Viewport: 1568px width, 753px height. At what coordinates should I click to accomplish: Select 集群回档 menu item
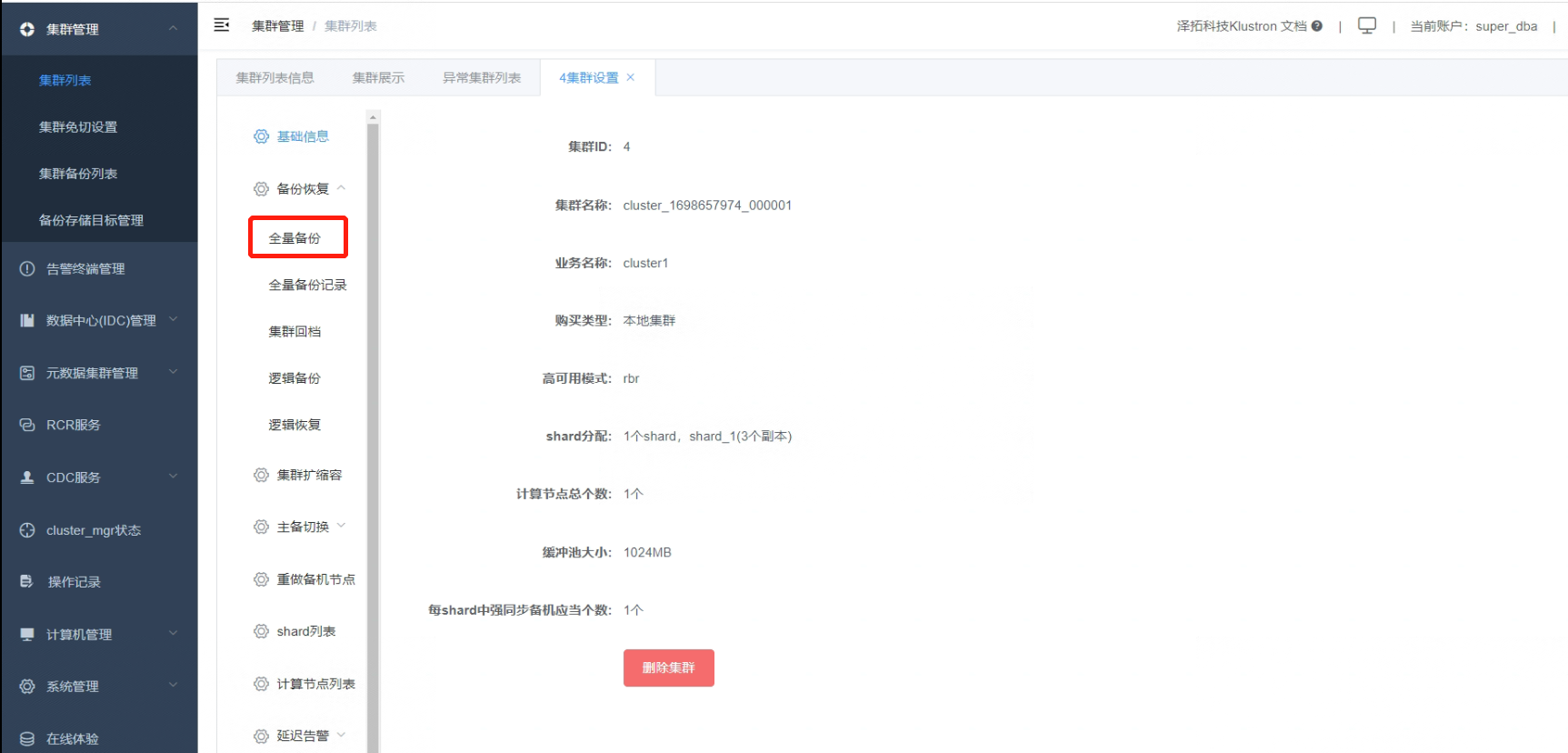295,331
